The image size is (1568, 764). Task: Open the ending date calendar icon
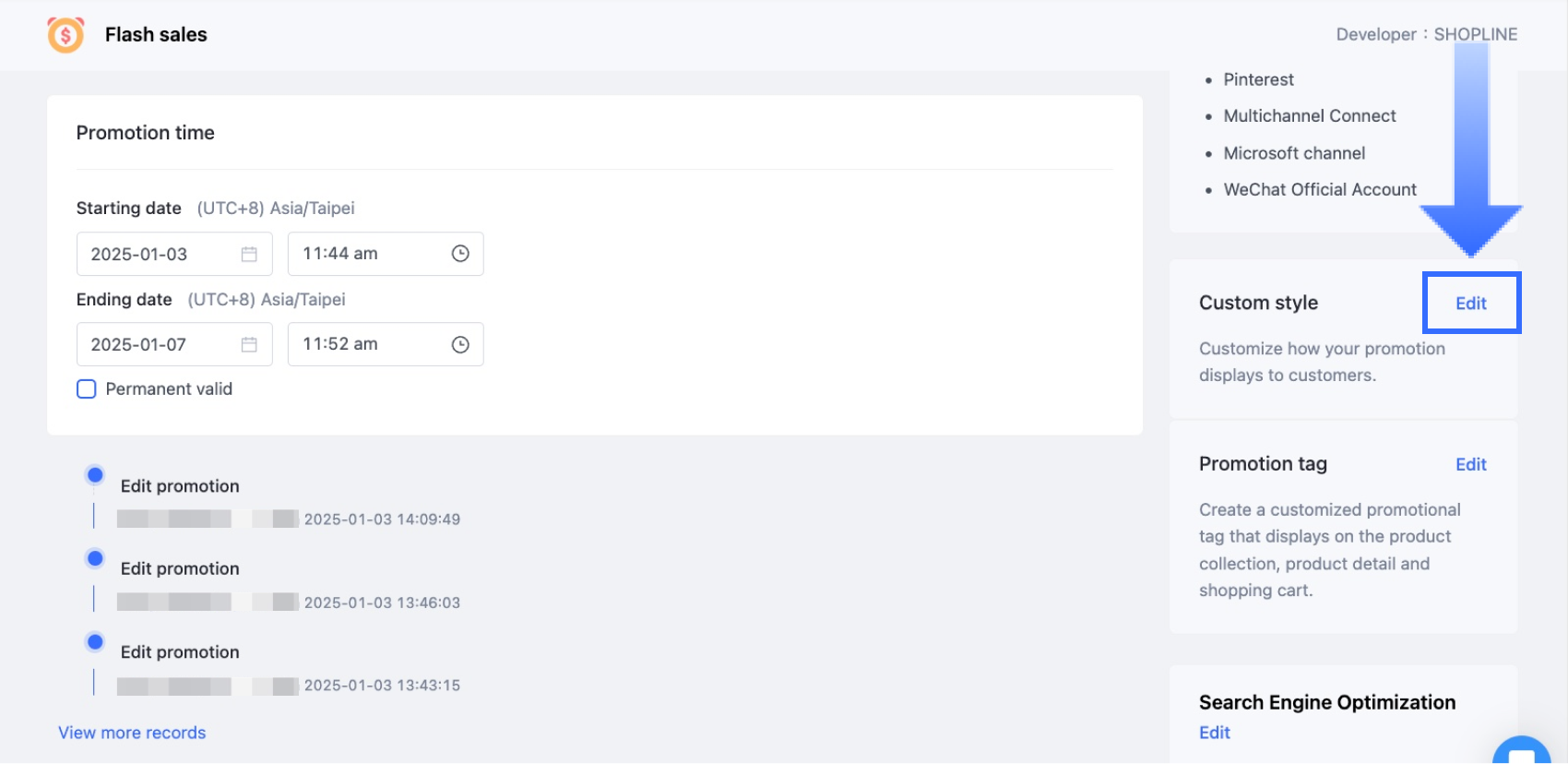click(x=249, y=344)
